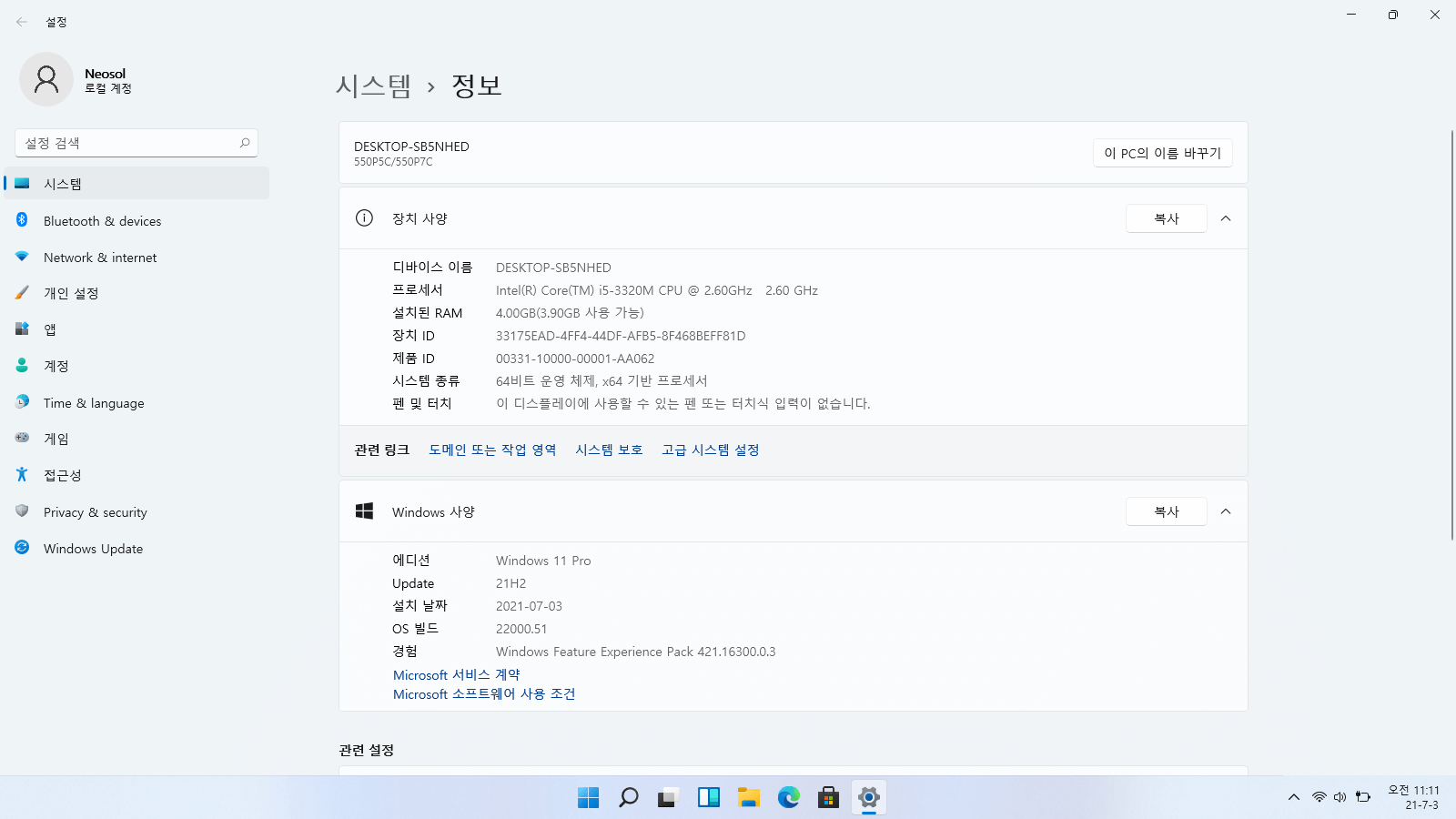Copy device specs with 복사 button
This screenshot has width=1456, height=819.
(x=1167, y=218)
